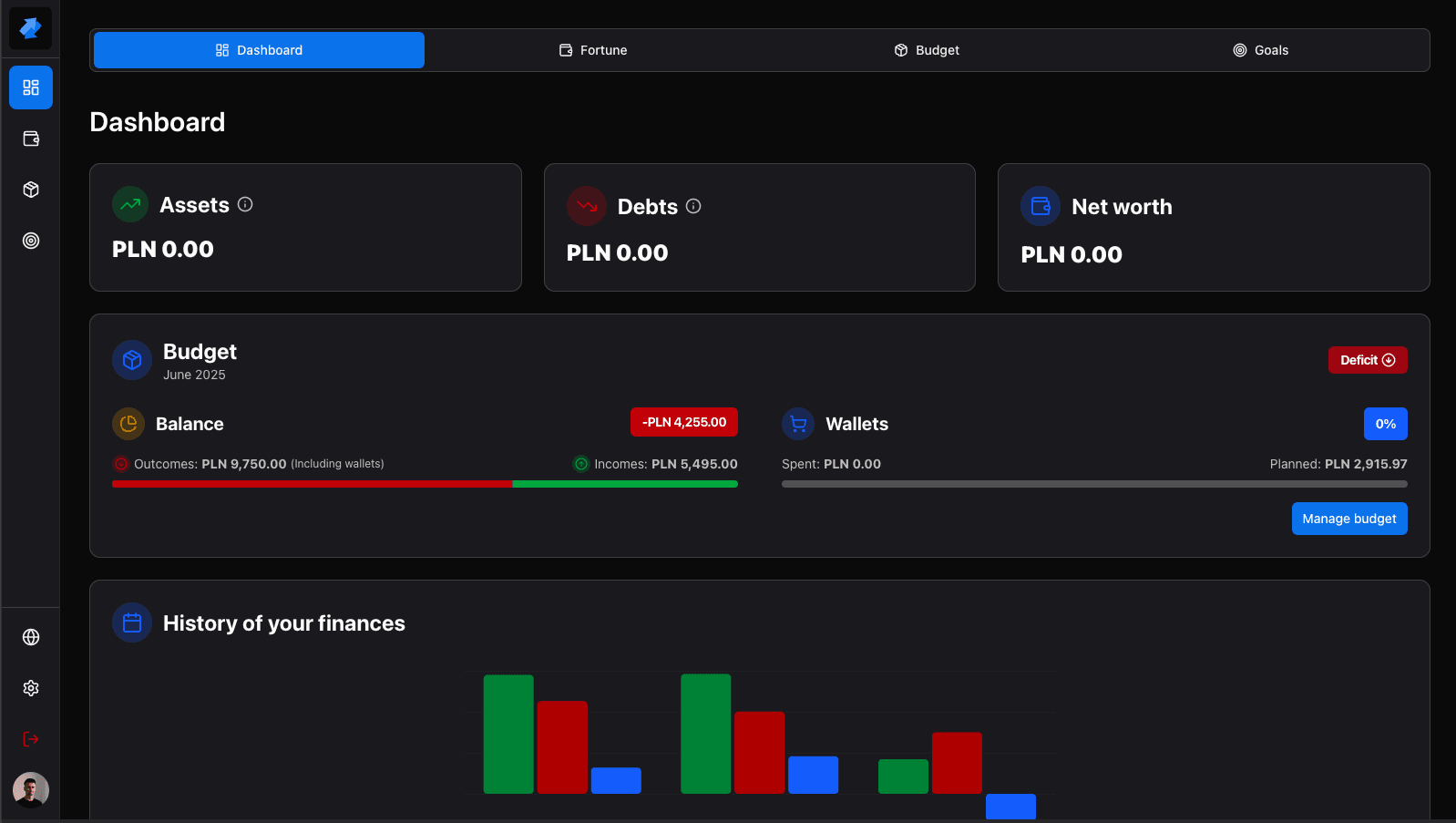Click the Budget cube icon in card

click(x=132, y=360)
